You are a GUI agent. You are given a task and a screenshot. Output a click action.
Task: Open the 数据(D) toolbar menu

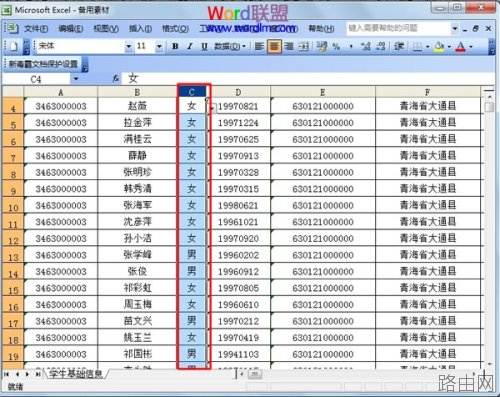[230, 46]
